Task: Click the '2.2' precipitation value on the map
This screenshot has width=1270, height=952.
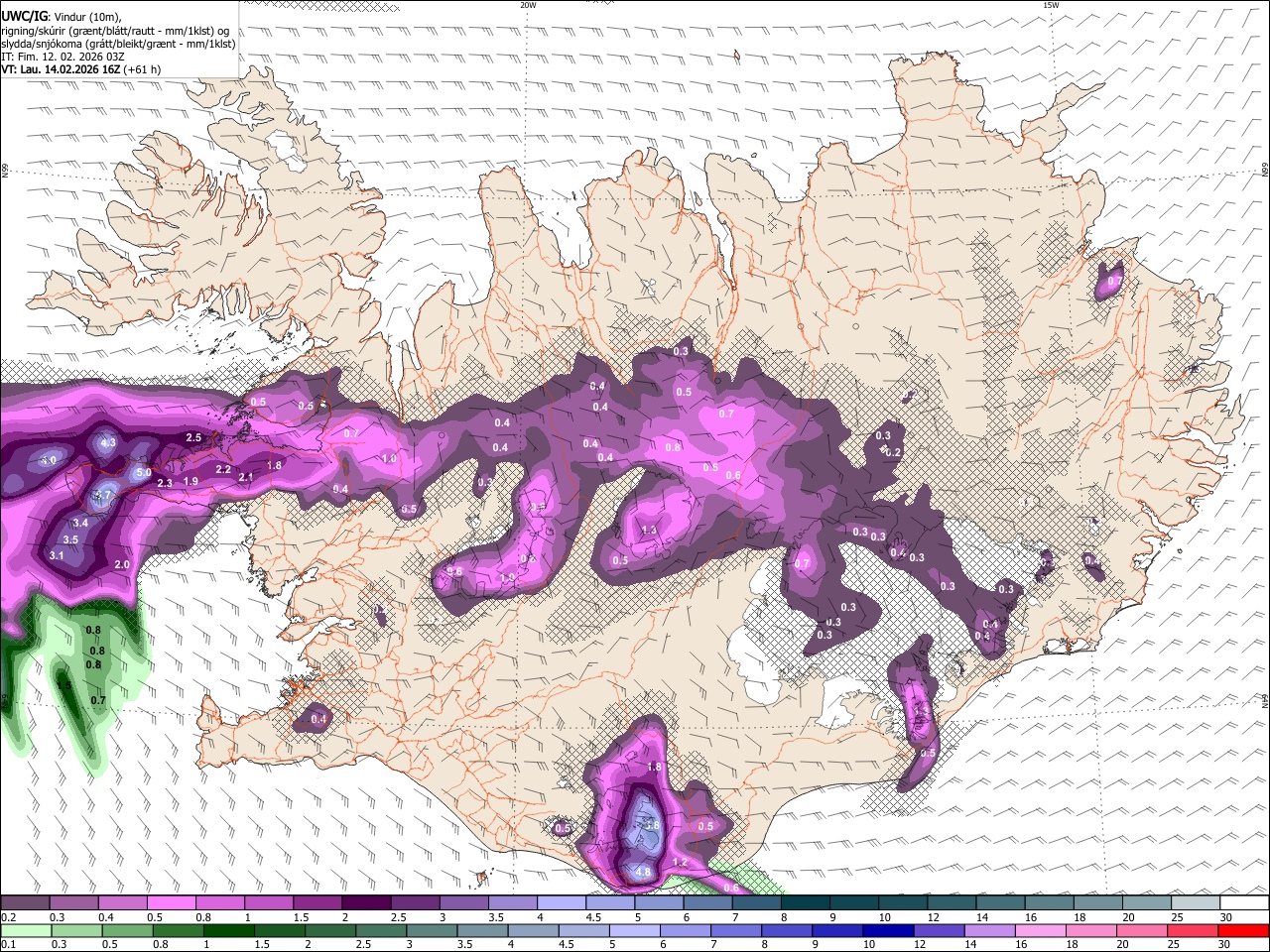Action: (x=223, y=469)
